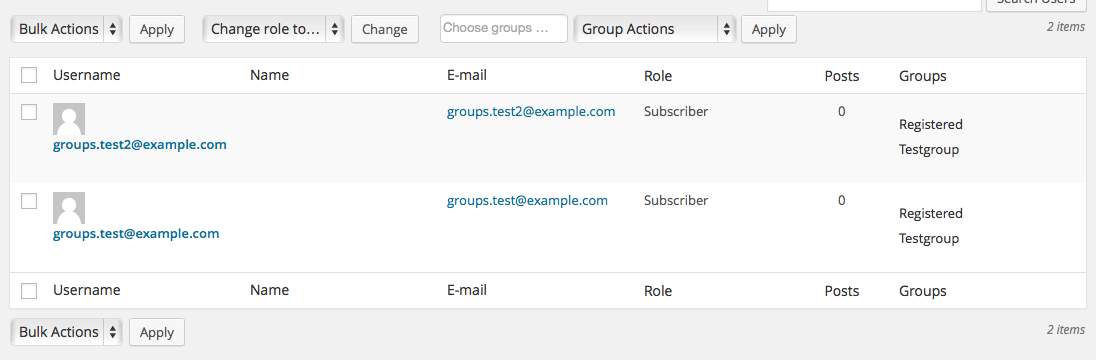Sort by Name in table header

(x=270, y=75)
